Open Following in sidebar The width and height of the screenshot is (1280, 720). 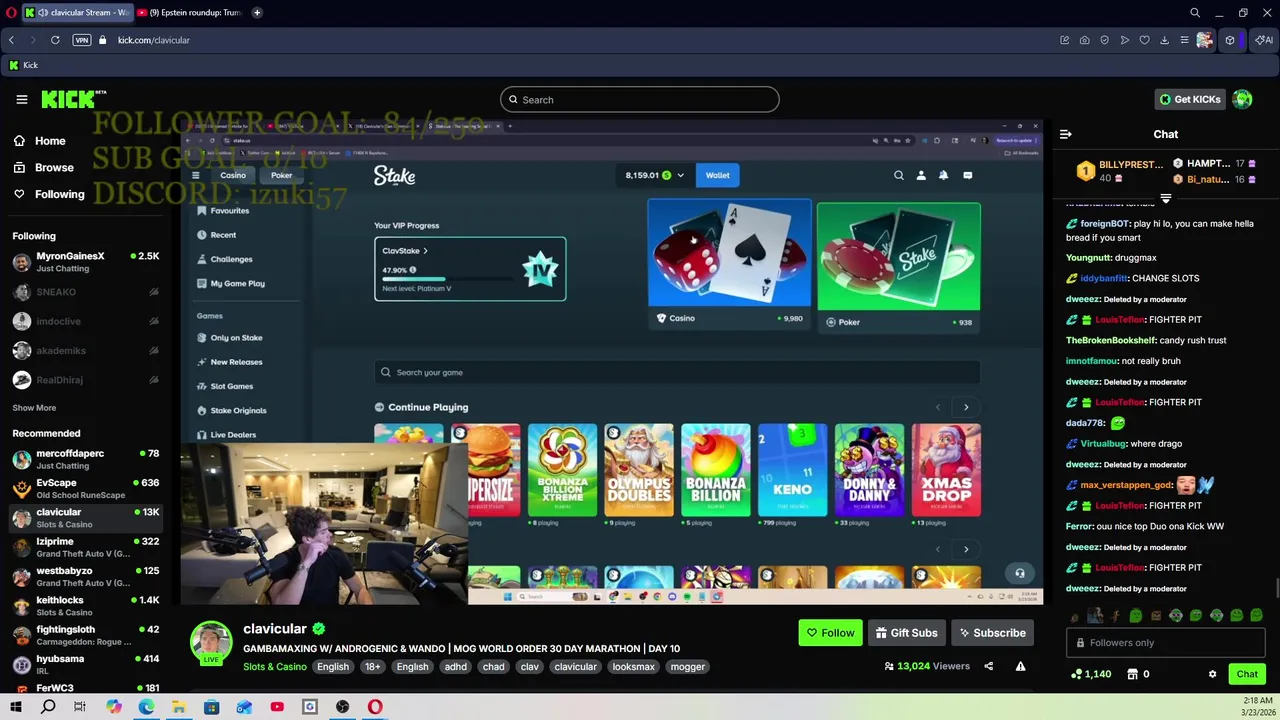[59, 194]
